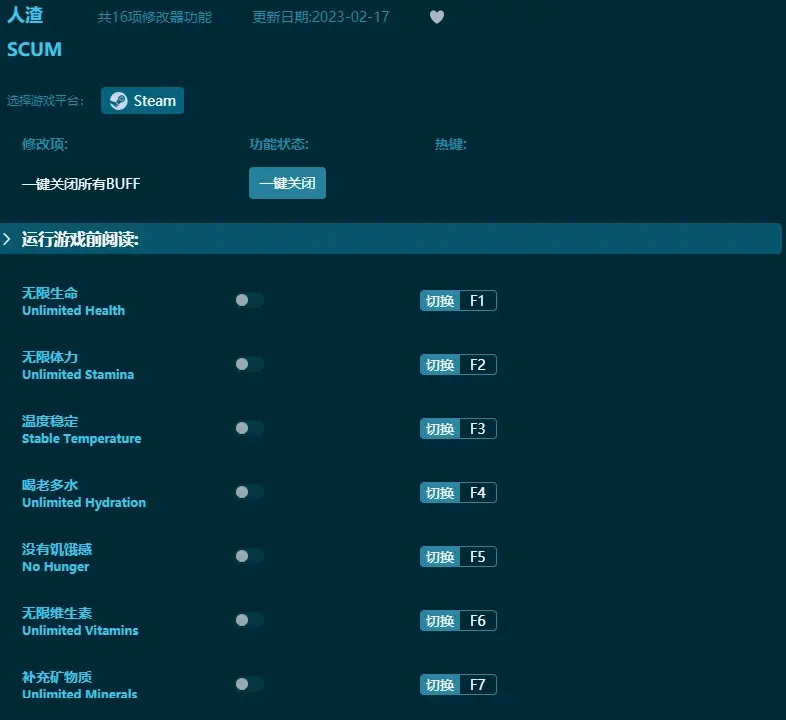Click the 一键关闭所有BUFF label
Image resolution: width=786 pixels, height=720 pixels.
click(x=81, y=184)
